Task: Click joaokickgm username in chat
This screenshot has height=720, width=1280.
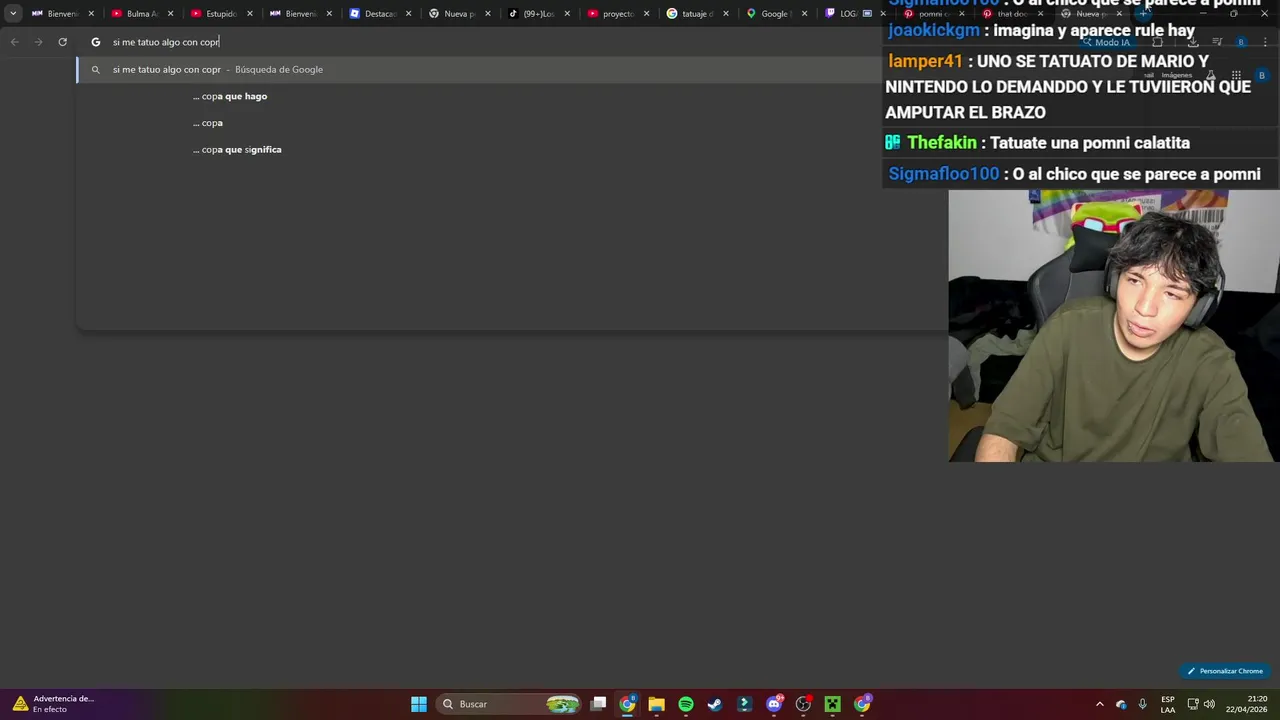Action: (x=934, y=30)
